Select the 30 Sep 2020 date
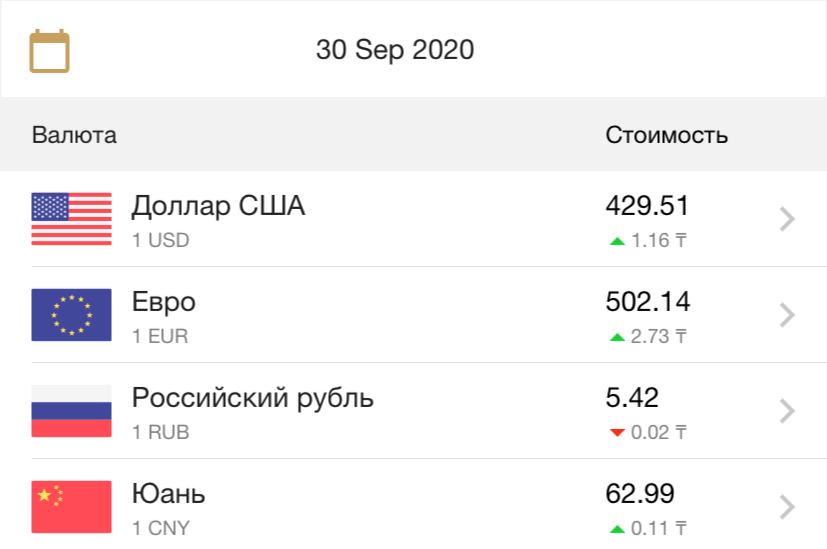 pyautogui.click(x=395, y=50)
